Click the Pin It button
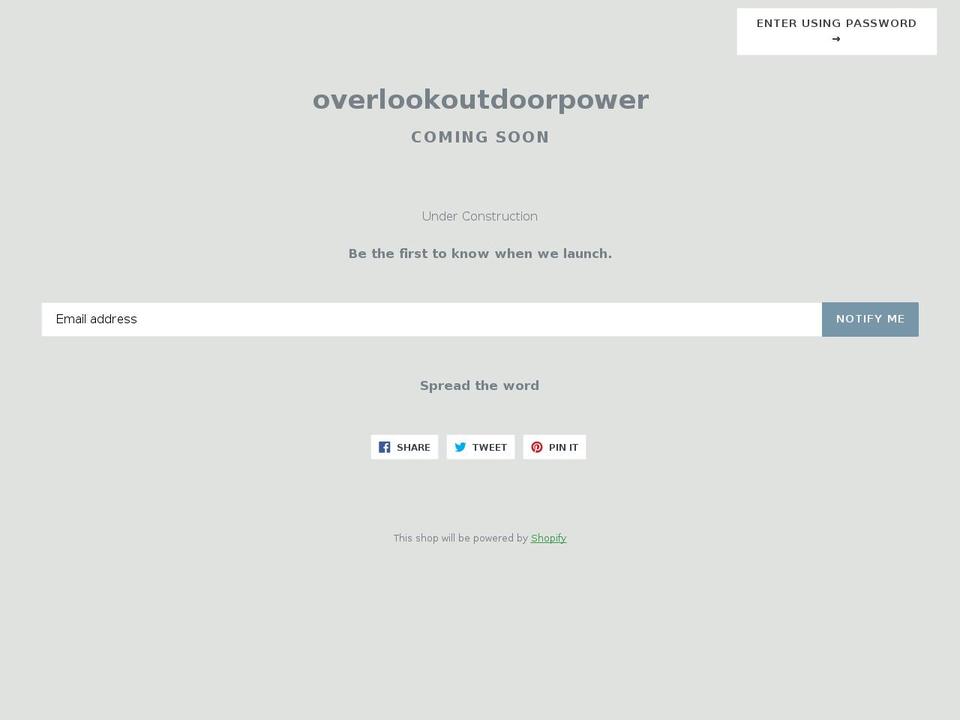Viewport: 960px width, 720px height. click(555, 447)
